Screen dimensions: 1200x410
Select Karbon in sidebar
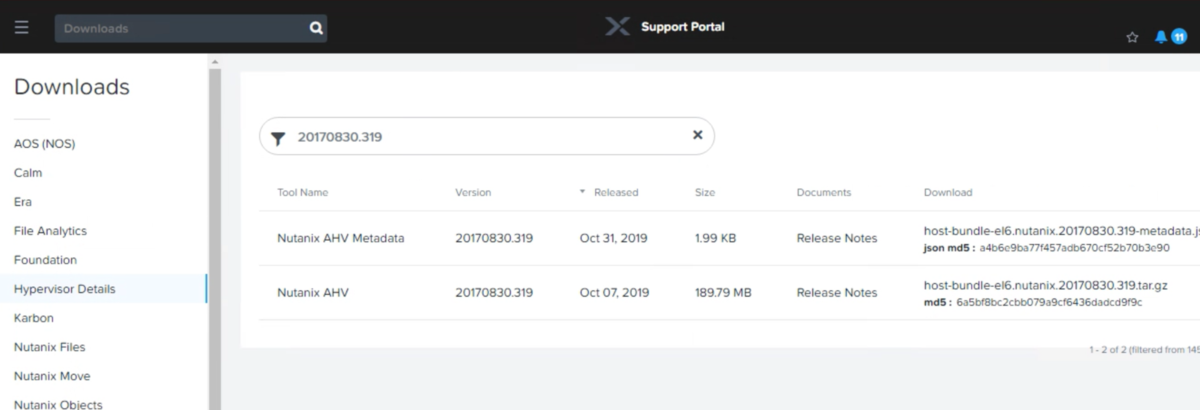pos(34,318)
